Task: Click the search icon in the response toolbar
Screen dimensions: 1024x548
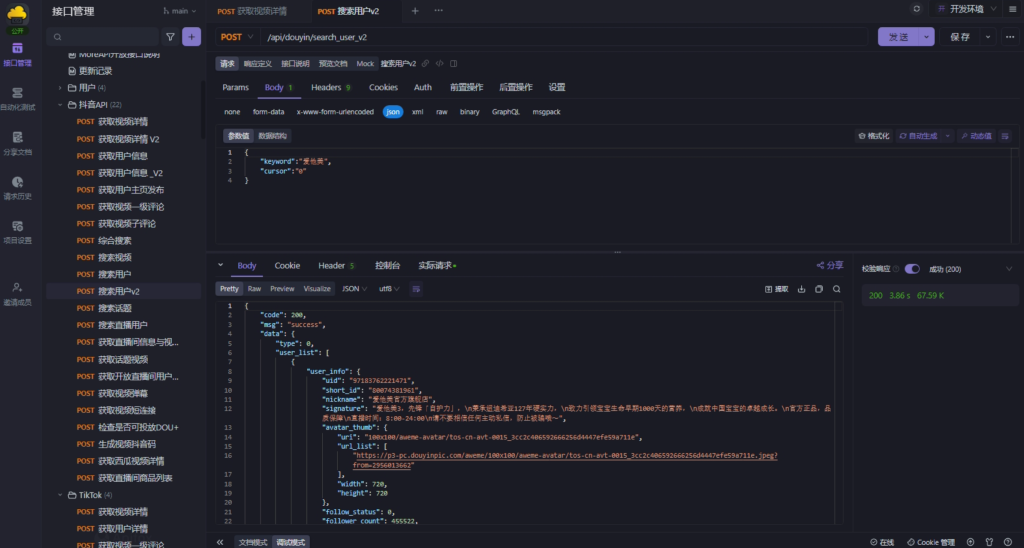Action: click(837, 289)
